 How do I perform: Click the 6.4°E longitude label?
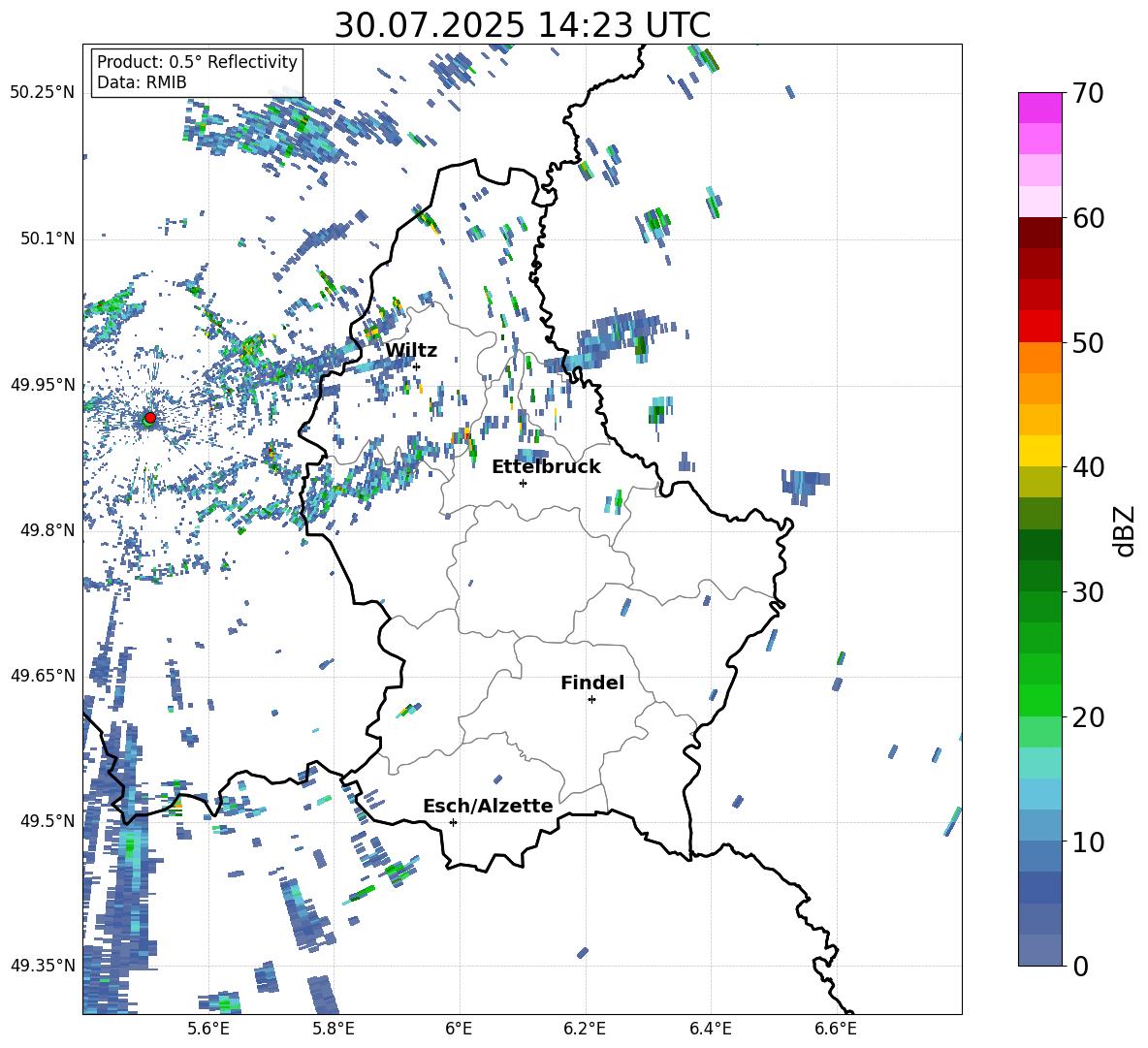pos(710,1029)
